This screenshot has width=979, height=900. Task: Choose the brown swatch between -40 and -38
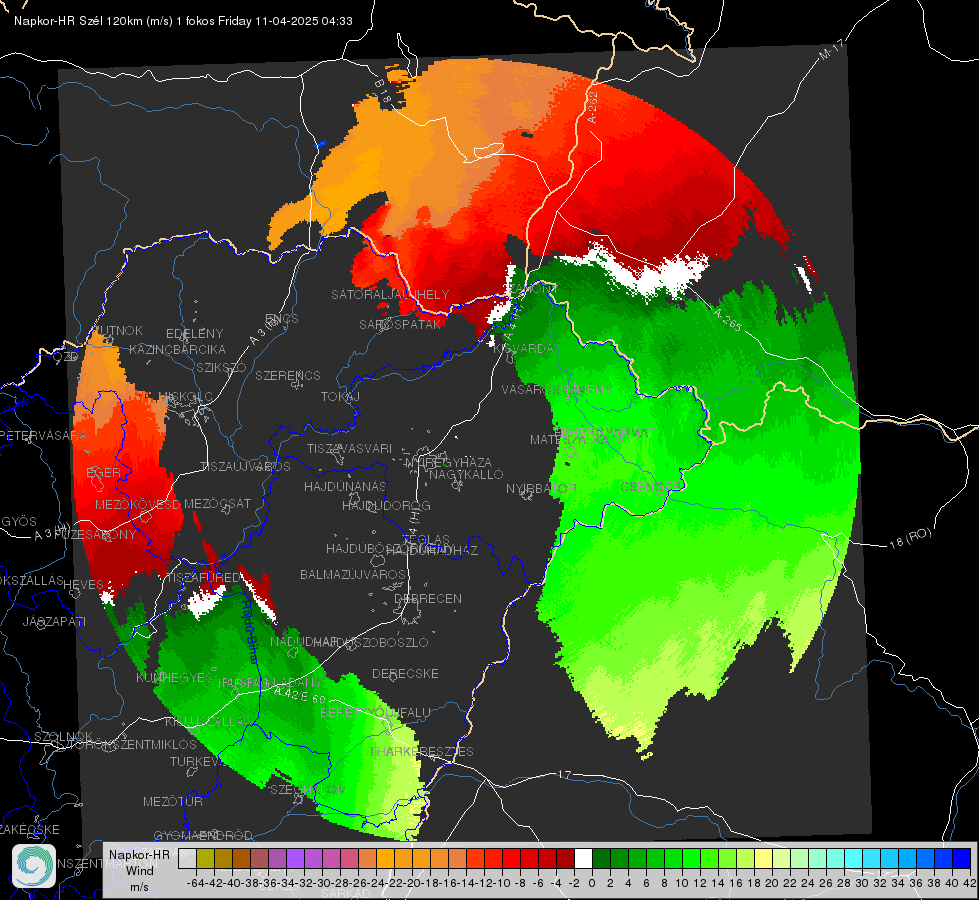241,858
